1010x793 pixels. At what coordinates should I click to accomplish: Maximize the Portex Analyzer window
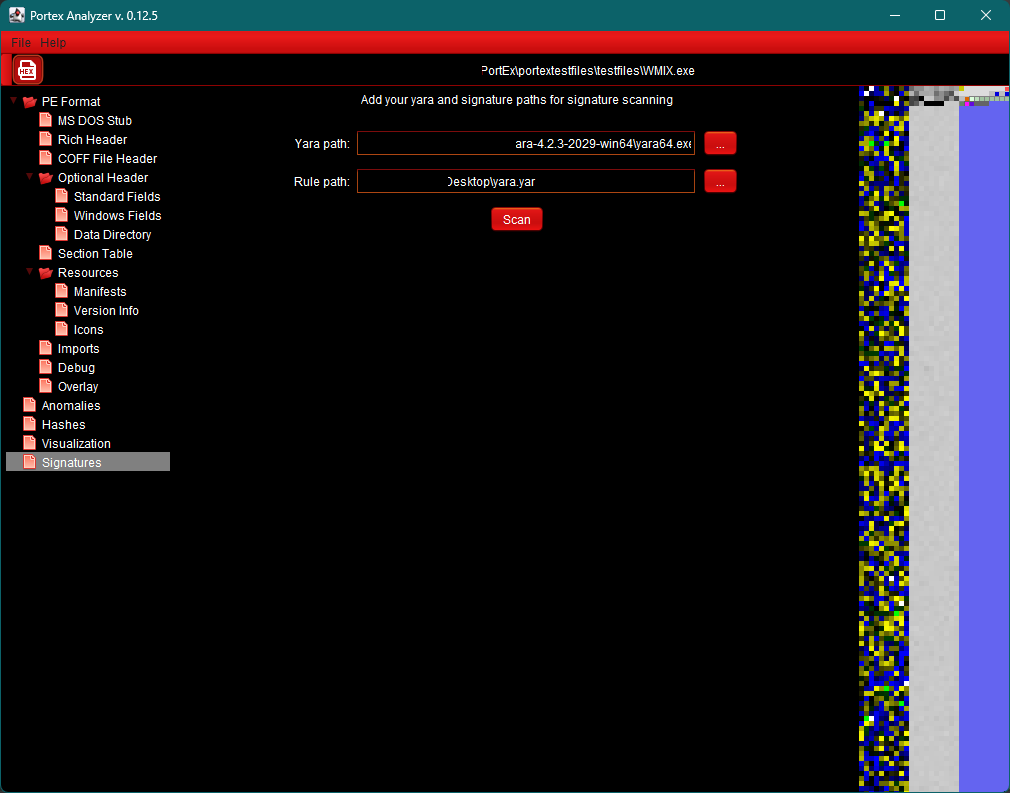click(x=940, y=15)
